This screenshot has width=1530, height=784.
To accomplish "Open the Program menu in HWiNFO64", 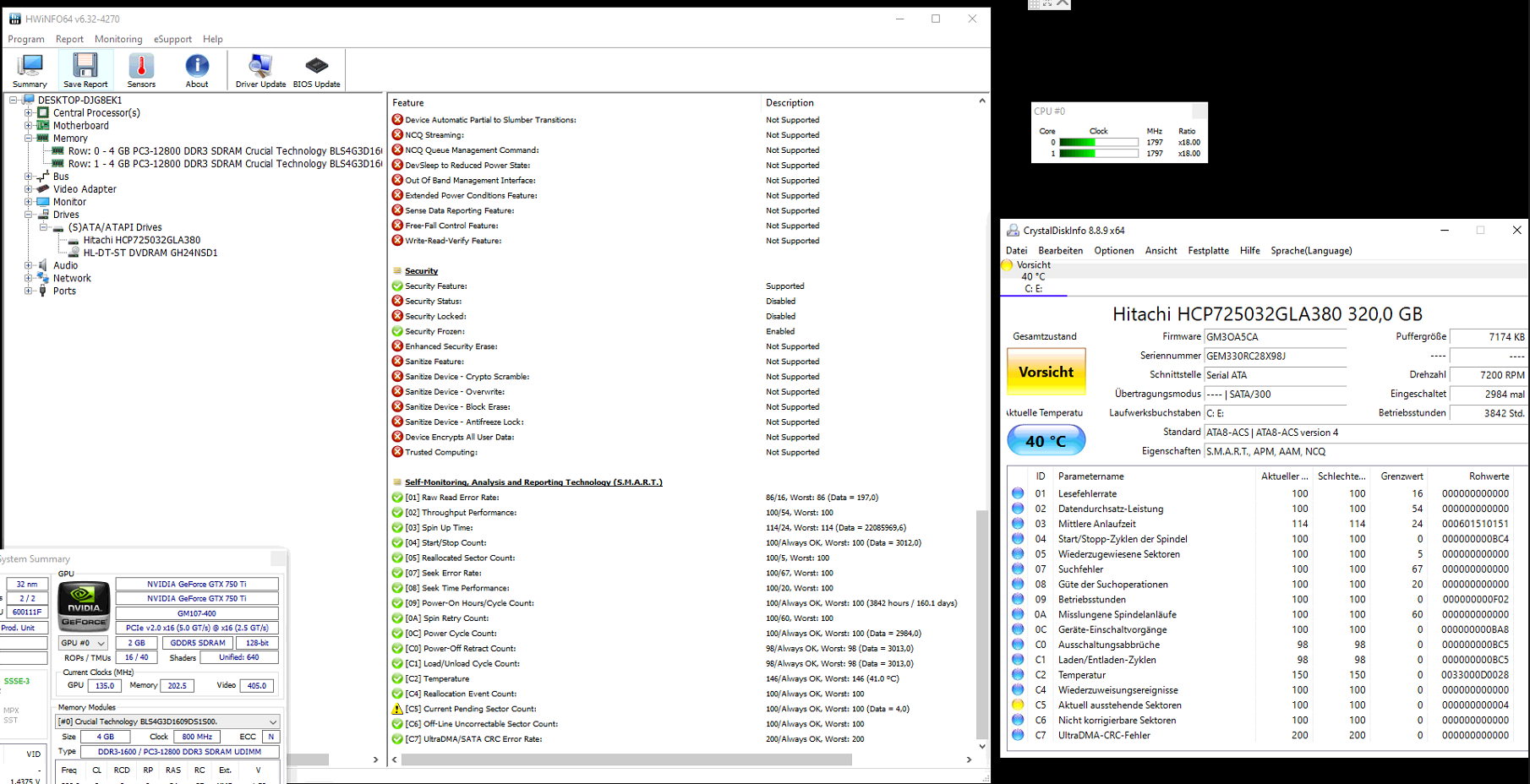I will pyautogui.click(x=26, y=39).
